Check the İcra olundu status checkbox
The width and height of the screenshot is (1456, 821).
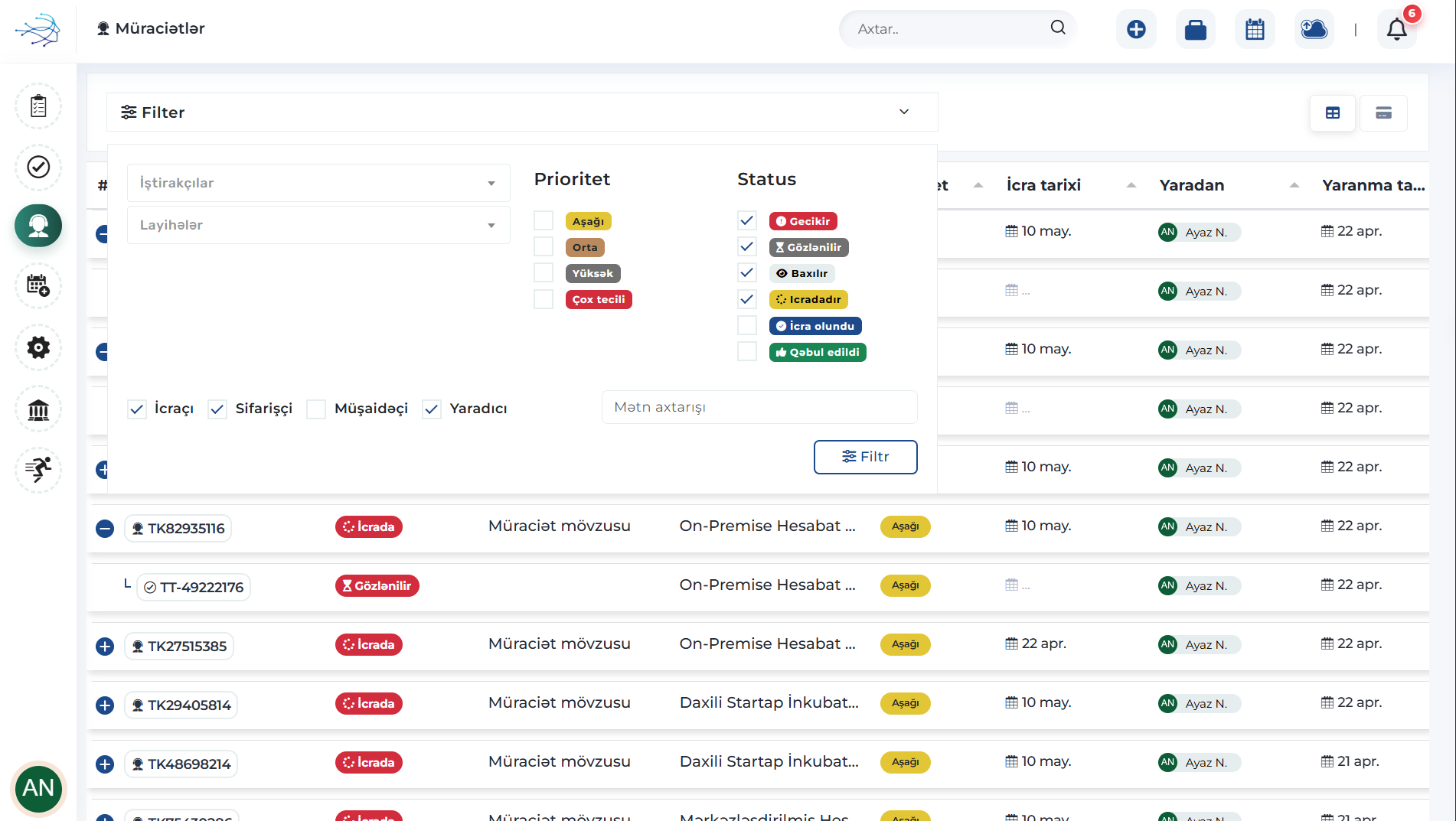click(747, 326)
